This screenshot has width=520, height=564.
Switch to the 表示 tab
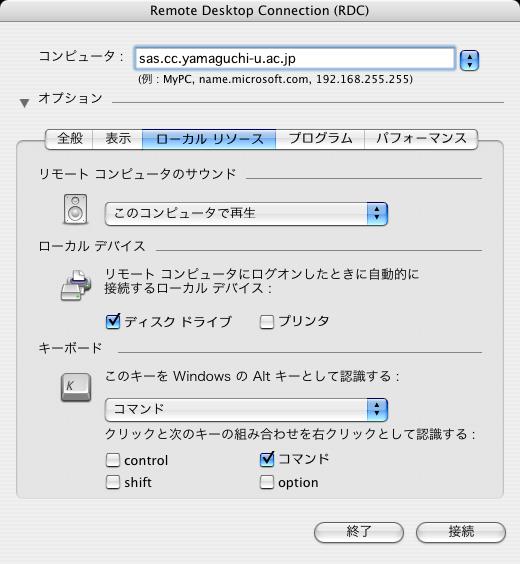click(x=118, y=139)
